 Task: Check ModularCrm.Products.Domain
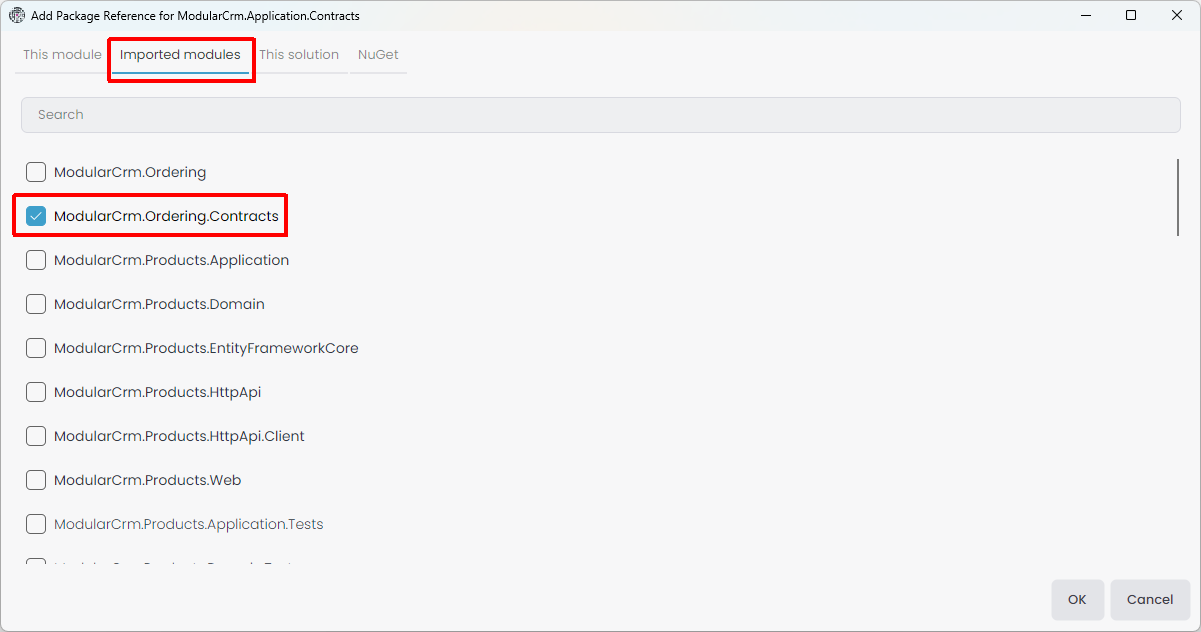[x=35, y=303]
